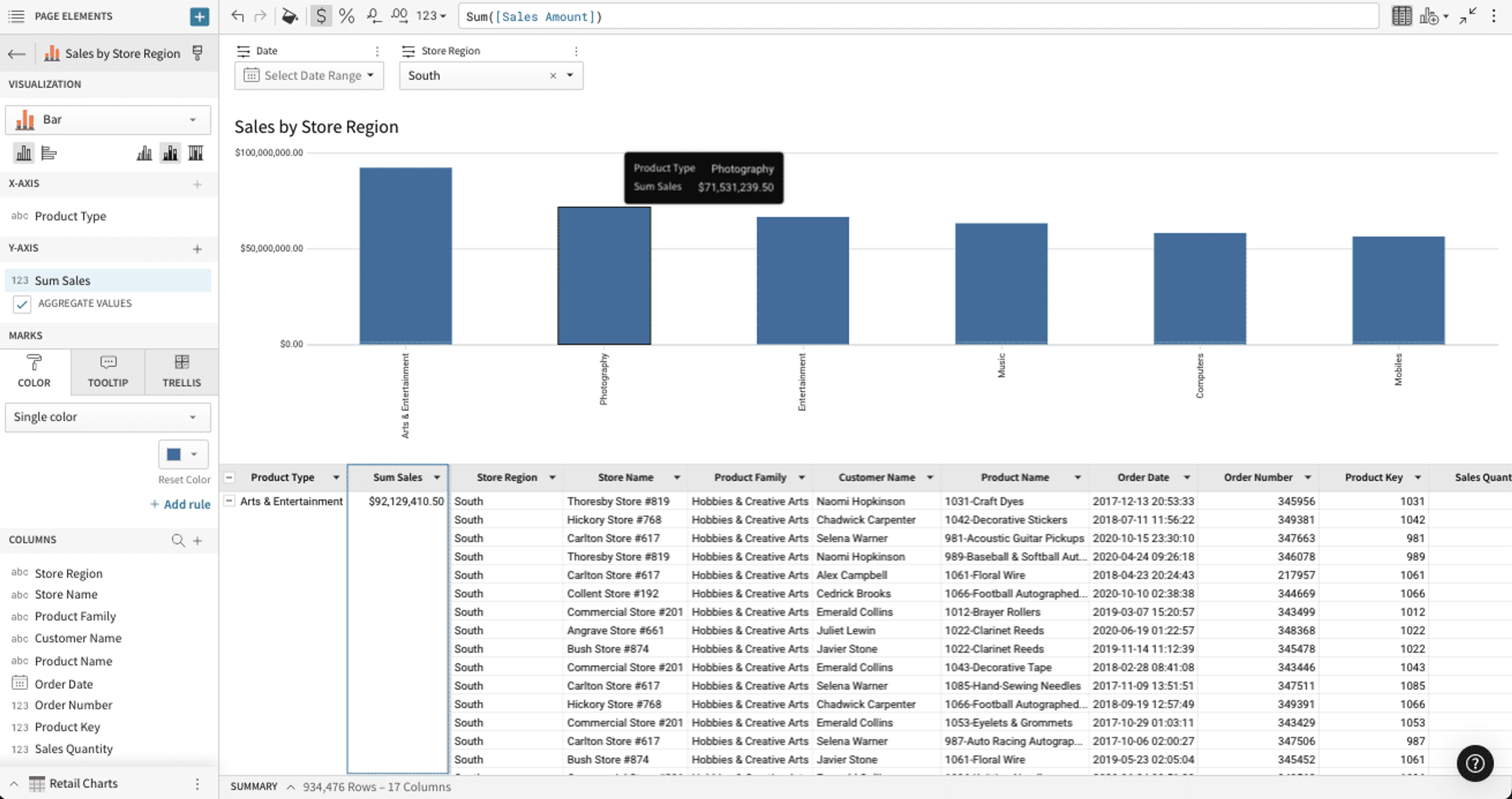This screenshot has height=799, width=1512.
Task: Open Product Type column header dropdown
Action: click(x=336, y=477)
